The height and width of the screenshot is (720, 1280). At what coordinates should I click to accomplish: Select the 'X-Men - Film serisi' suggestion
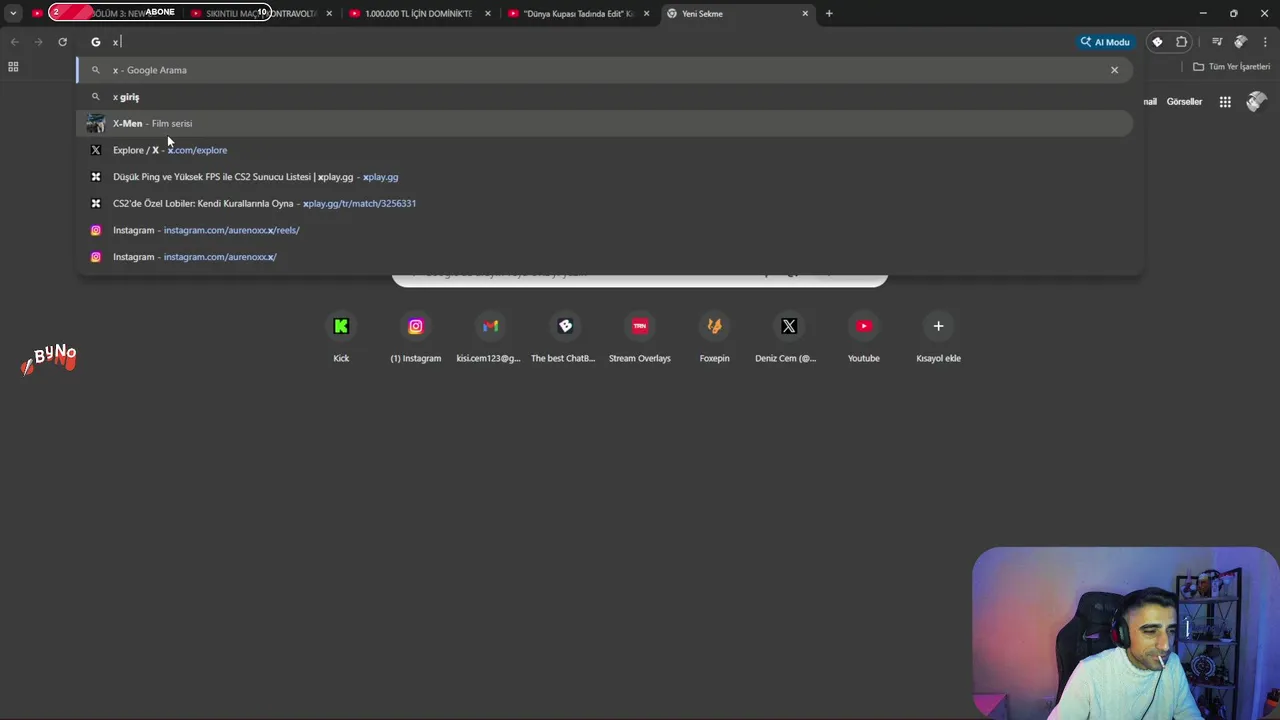604,123
